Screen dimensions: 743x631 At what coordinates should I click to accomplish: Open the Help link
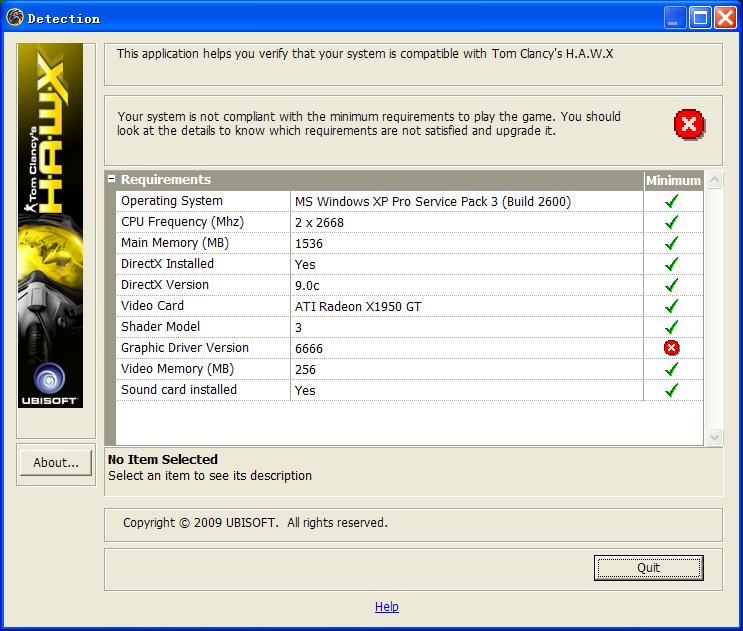click(387, 606)
